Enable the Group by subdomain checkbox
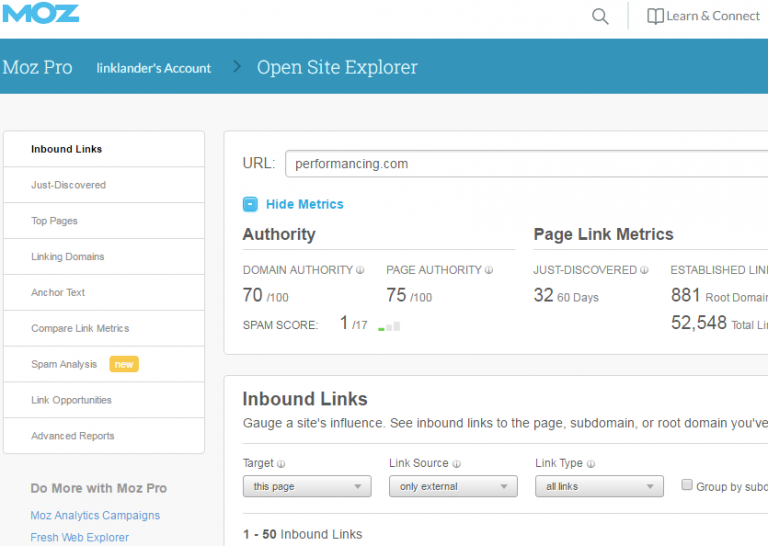Viewport: 768px width, 546px height. tap(687, 485)
